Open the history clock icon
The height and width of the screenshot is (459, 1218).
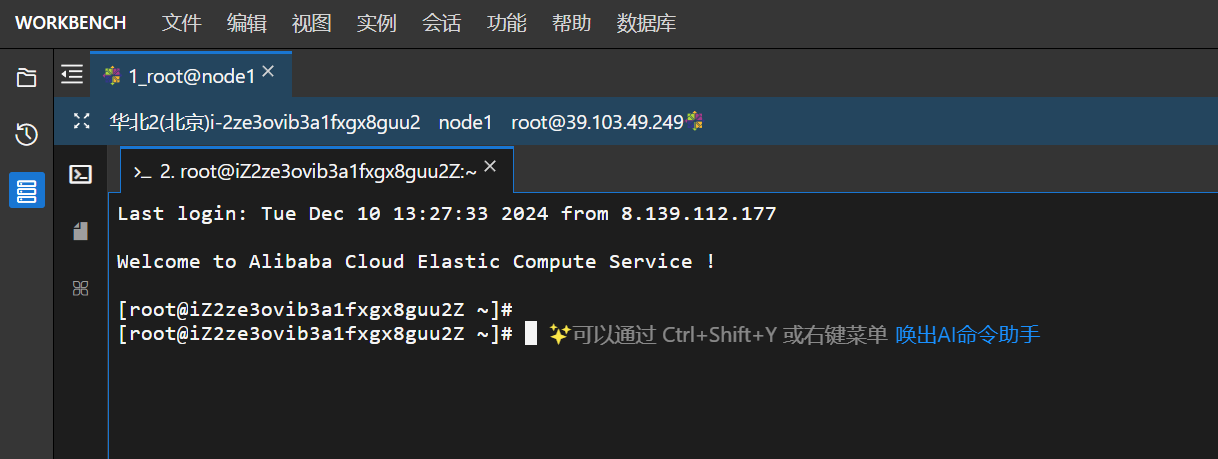[x=27, y=134]
